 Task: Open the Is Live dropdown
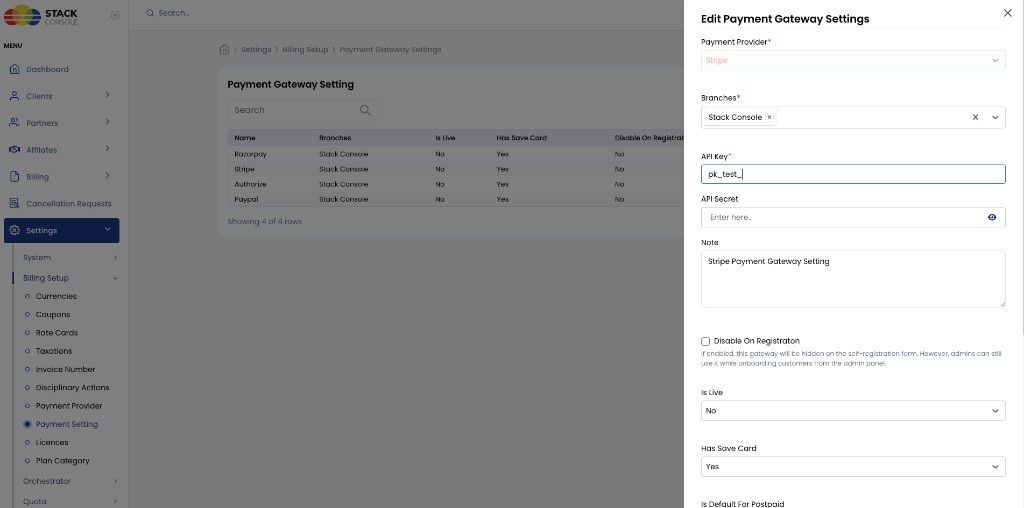point(853,411)
